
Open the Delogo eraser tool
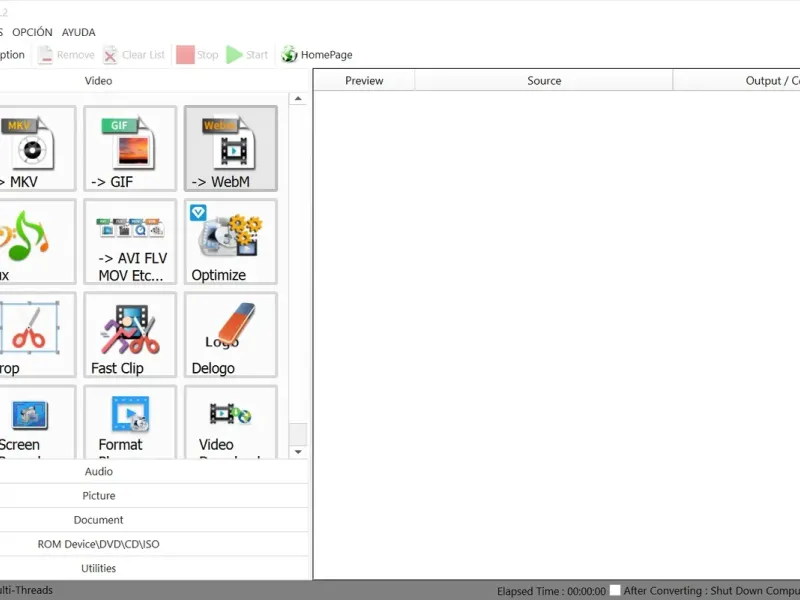pos(231,335)
